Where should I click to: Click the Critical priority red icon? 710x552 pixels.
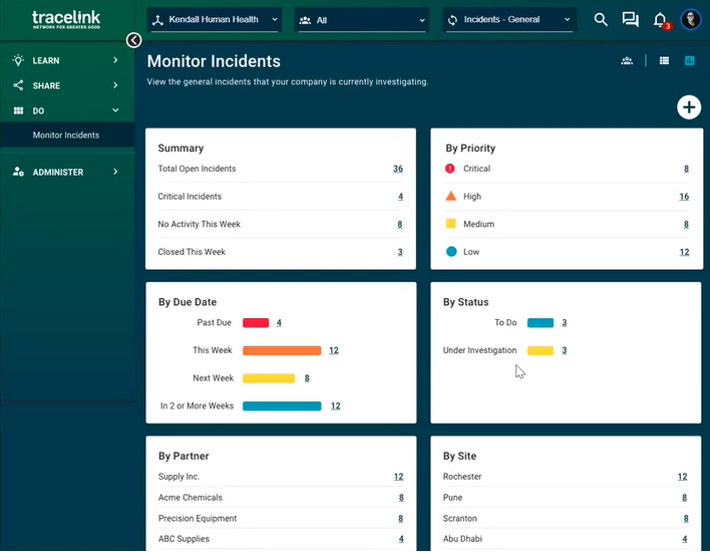tap(450, 168)
